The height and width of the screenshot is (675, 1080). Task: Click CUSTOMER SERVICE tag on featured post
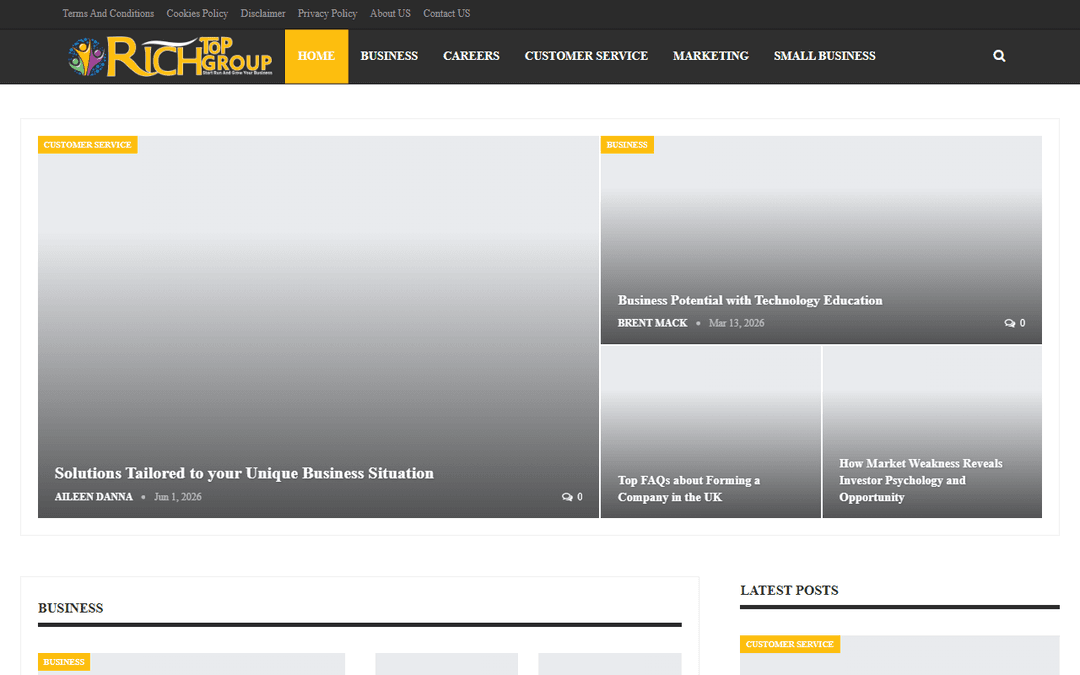tap(87, 145)
